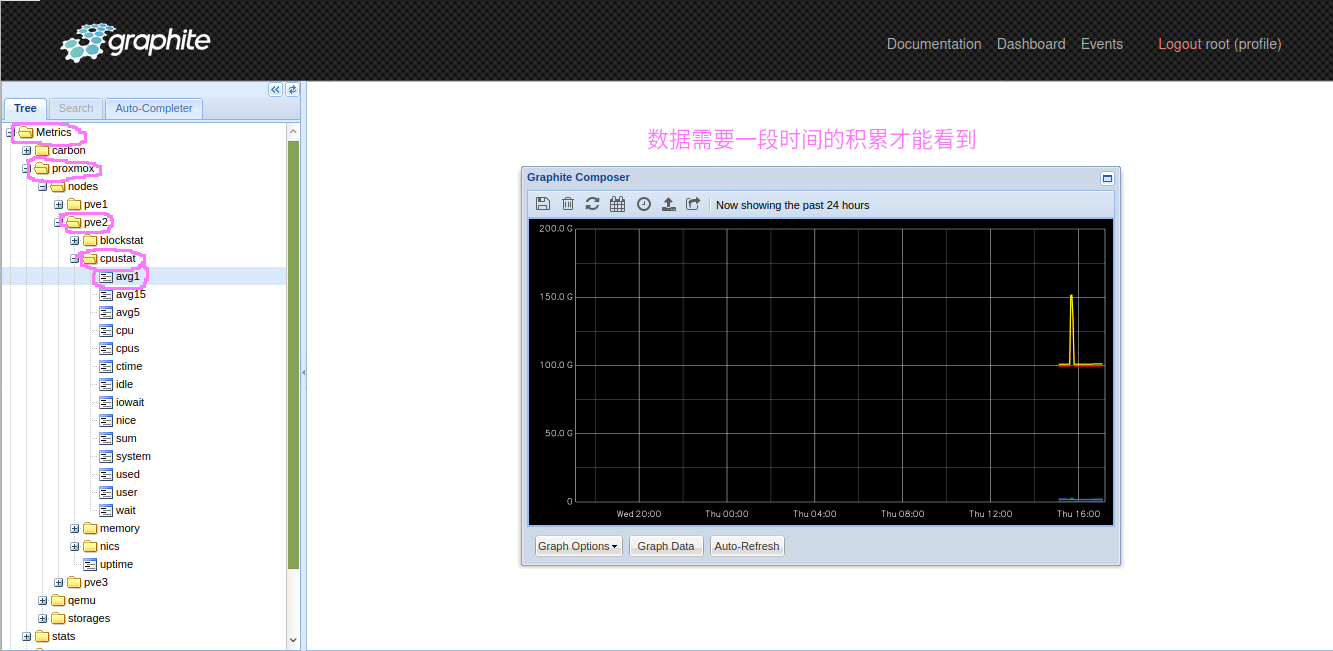Switch to the Auto-Completer tab
Screen dimensions: 1333x651
pos(154,108)
